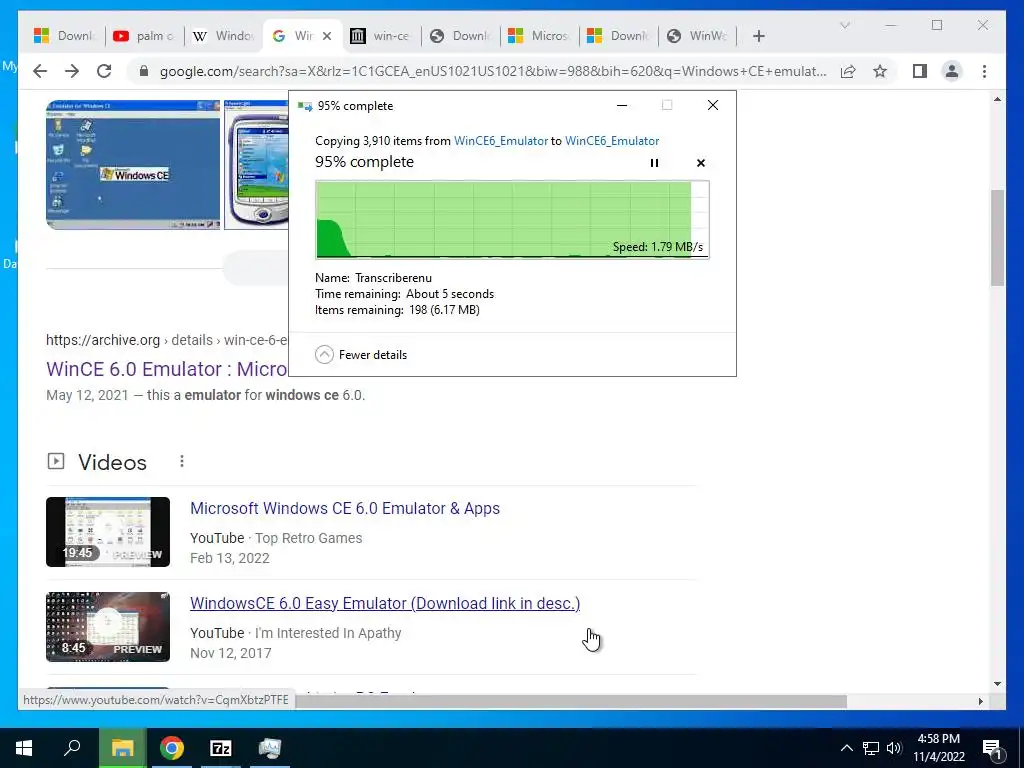Play the 8:45 video thumbnail preview
This screenshot has height=768, width=1024.
pos(108,627)
